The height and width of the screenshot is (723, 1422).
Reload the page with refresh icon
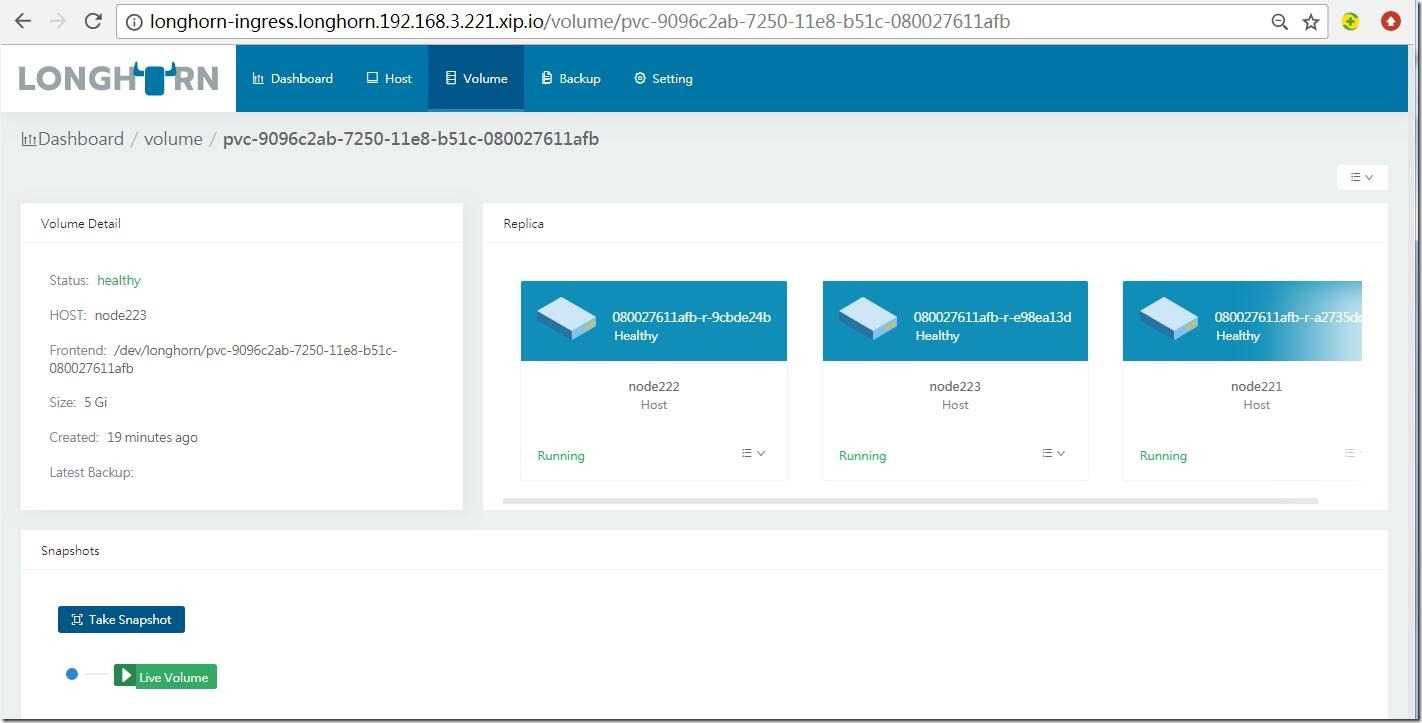[93, 21]
